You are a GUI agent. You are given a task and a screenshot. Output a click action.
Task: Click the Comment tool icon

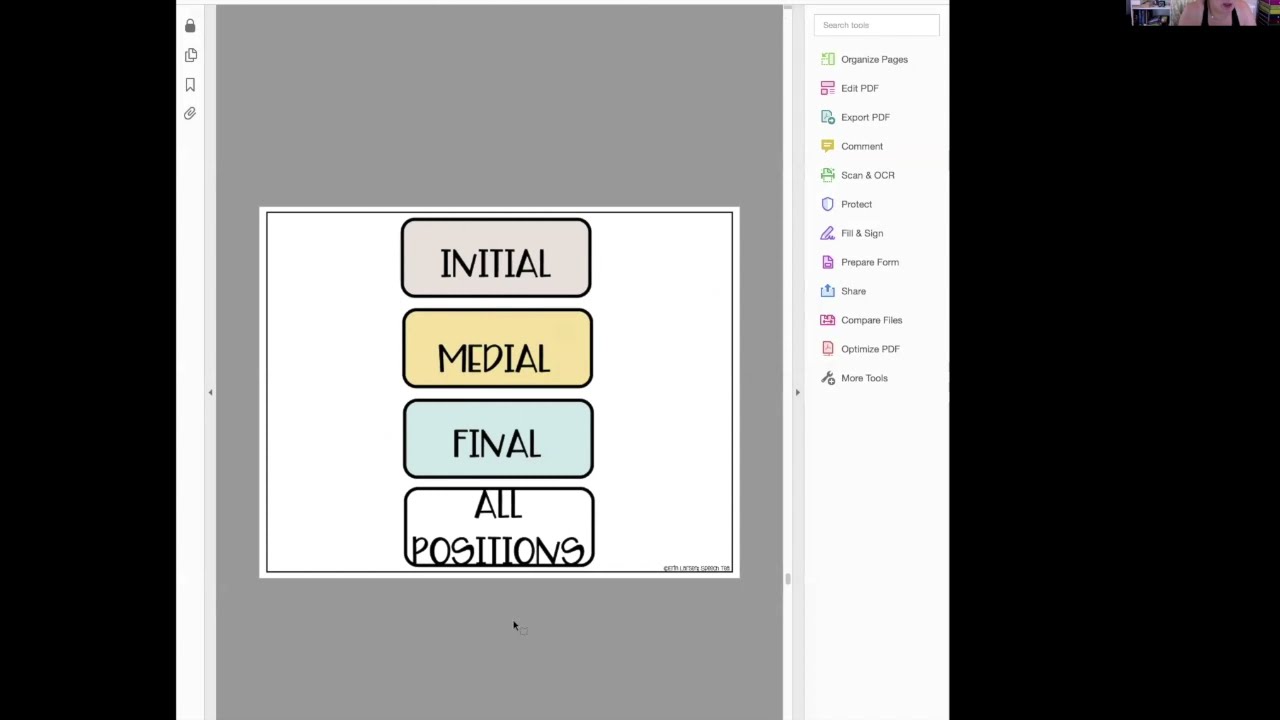click(827, 146)
